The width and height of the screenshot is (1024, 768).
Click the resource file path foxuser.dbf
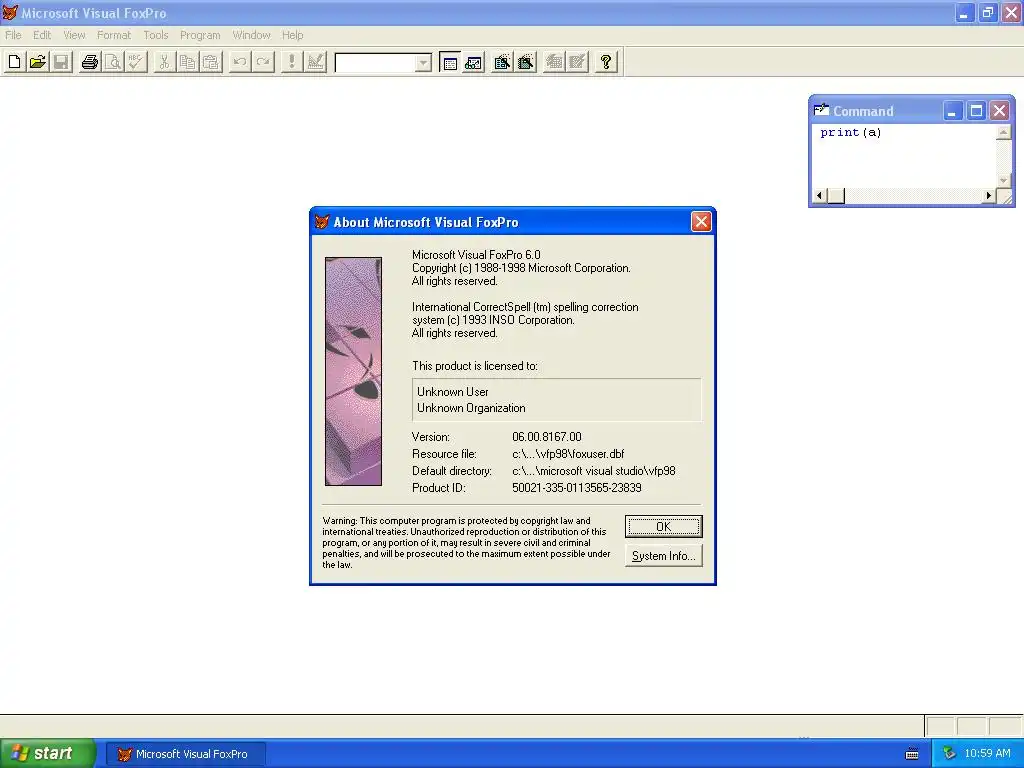[568, 454]
